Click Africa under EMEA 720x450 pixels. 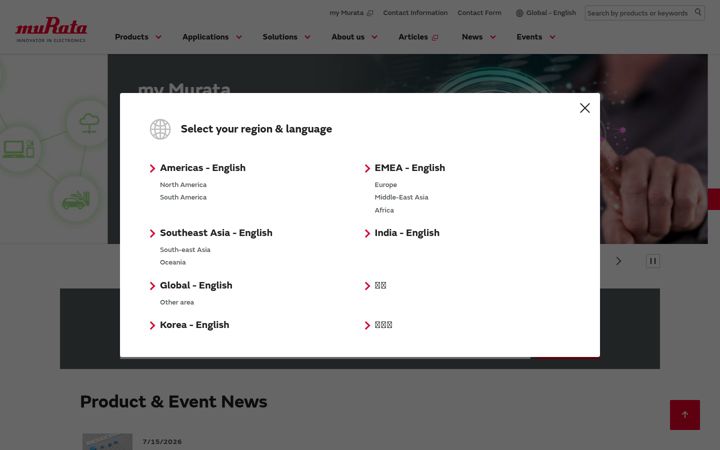pyautogui.click(x=384, y=210)
